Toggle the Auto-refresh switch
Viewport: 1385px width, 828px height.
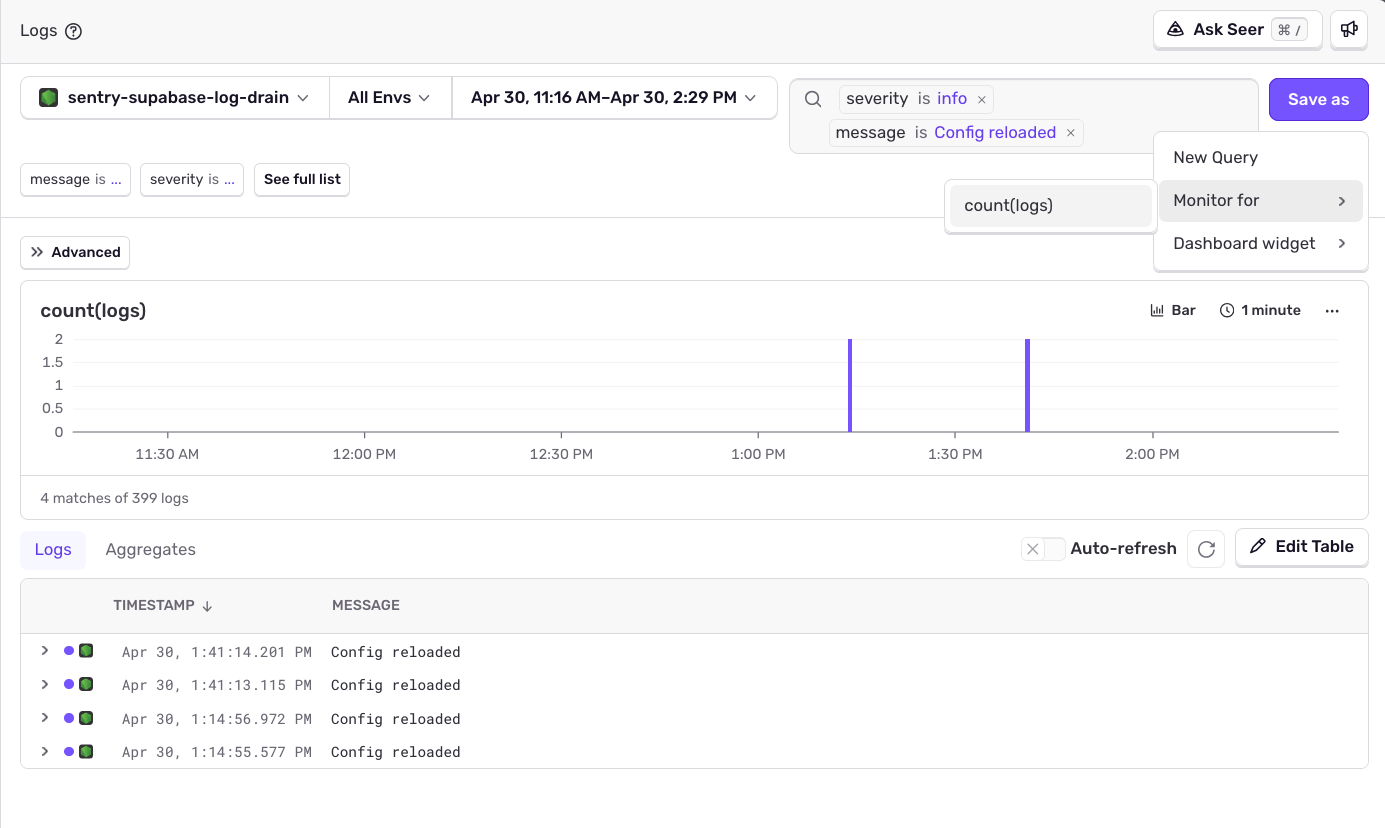click(1043, 548)
